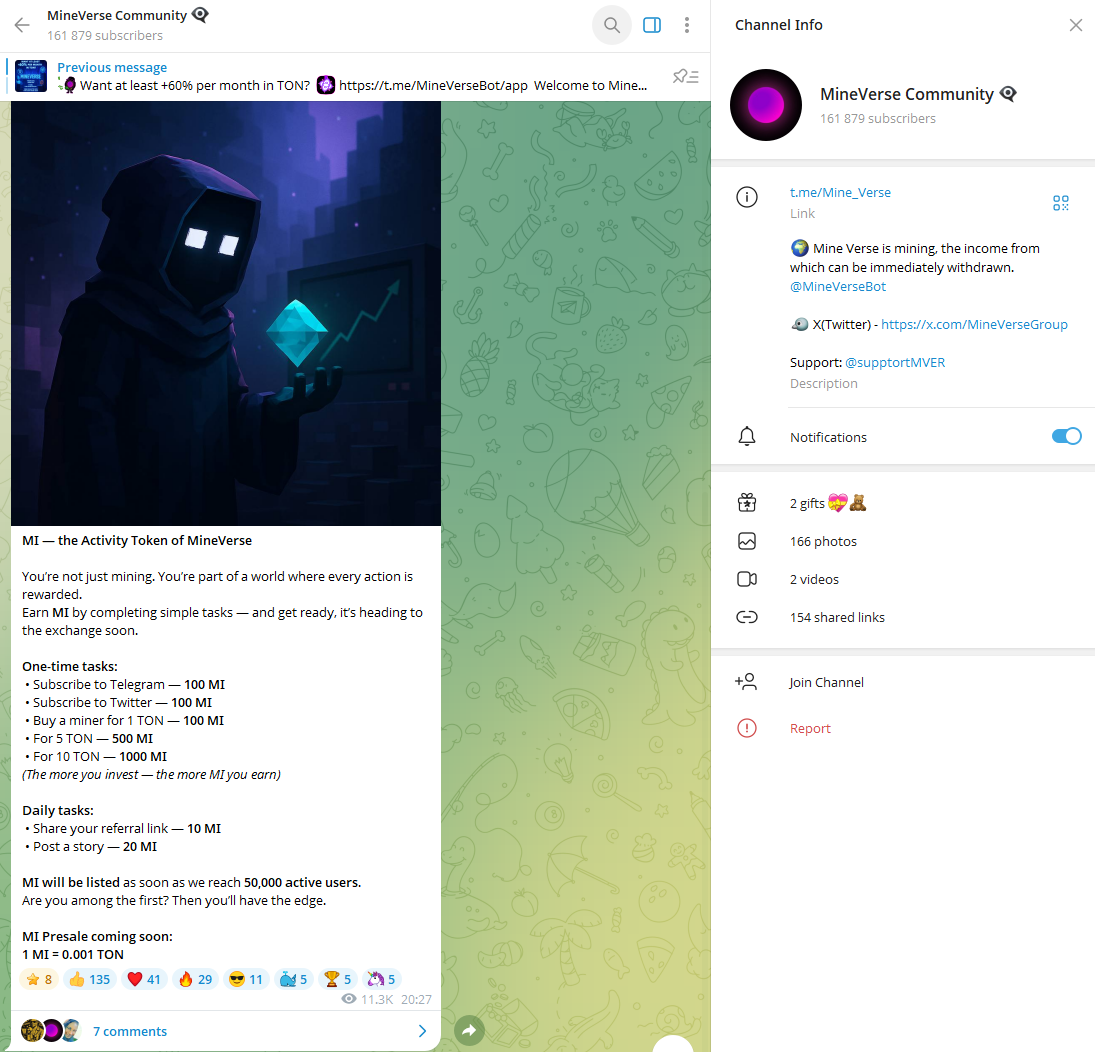1095x1052 pixels.
Task: Turn off the Notifications switch
Action: (x=1066, y=437)
